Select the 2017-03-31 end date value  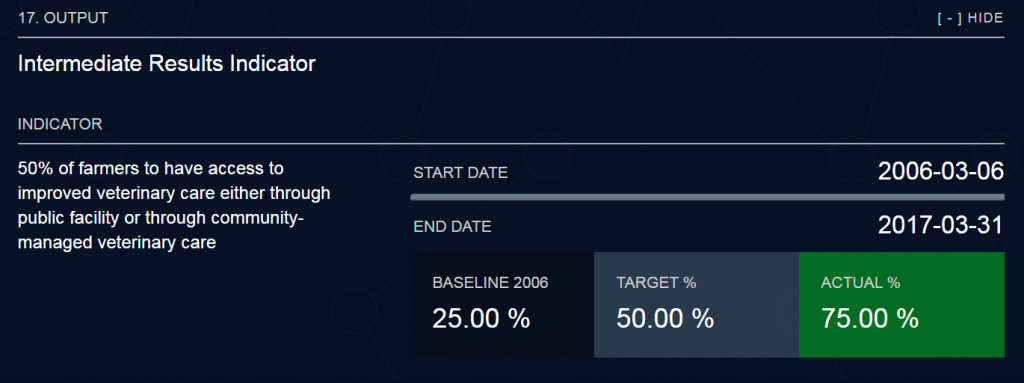[x=940, y=225]
